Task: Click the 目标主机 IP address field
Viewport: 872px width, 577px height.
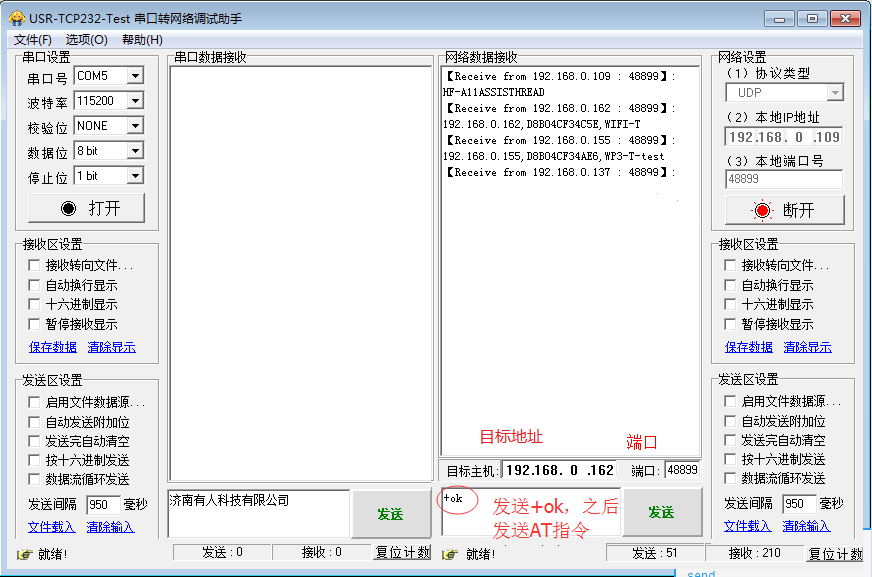Action: click(x=560, y=470)
